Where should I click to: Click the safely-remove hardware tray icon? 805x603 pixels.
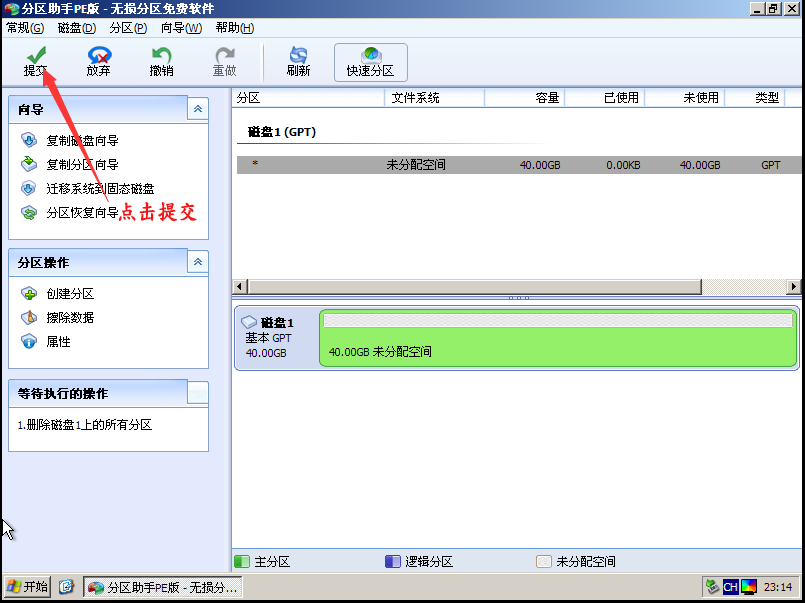713,587
